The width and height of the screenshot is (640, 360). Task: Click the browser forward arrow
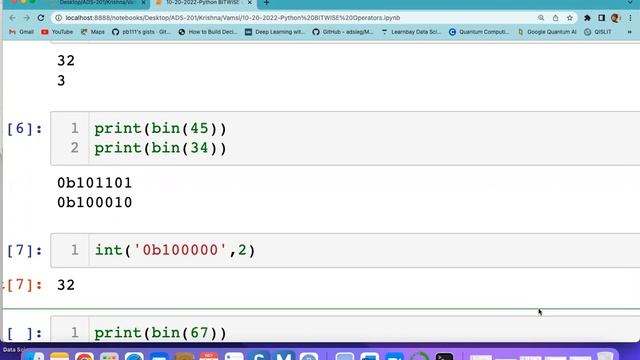pyautogui.click(x=27, y=18)
